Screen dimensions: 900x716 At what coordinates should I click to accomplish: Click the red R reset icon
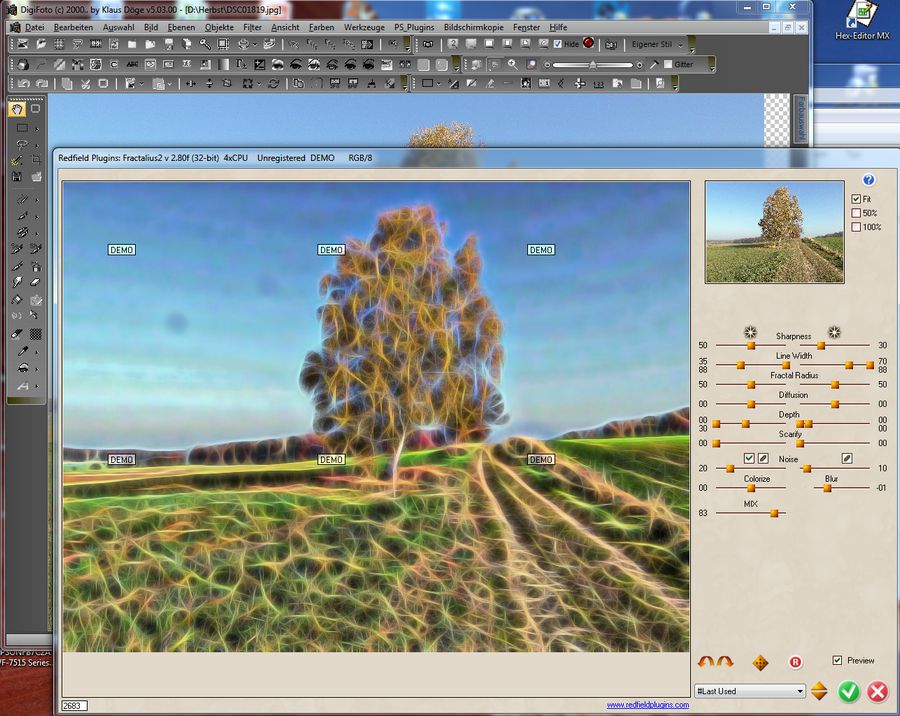[x=796, y=662]
